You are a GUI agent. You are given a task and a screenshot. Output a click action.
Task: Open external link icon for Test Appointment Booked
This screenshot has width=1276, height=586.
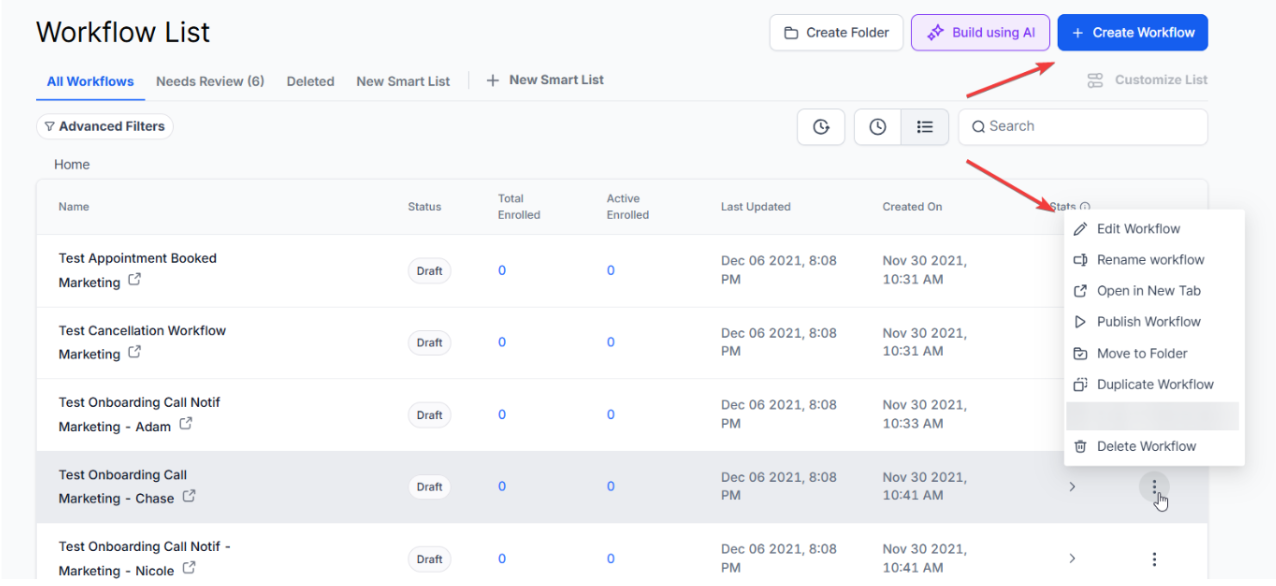tap(134, 281)
